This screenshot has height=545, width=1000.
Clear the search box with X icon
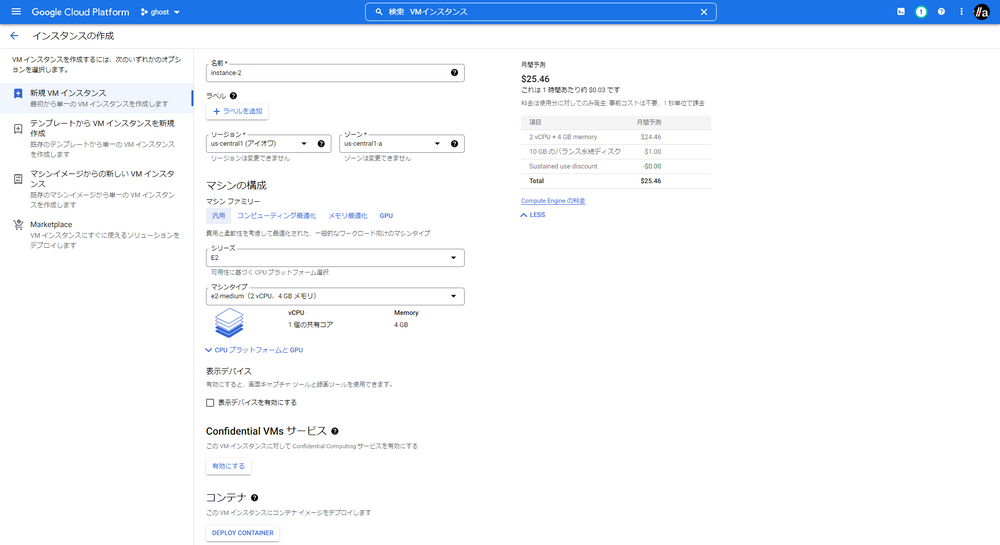[x=703, y=12]
